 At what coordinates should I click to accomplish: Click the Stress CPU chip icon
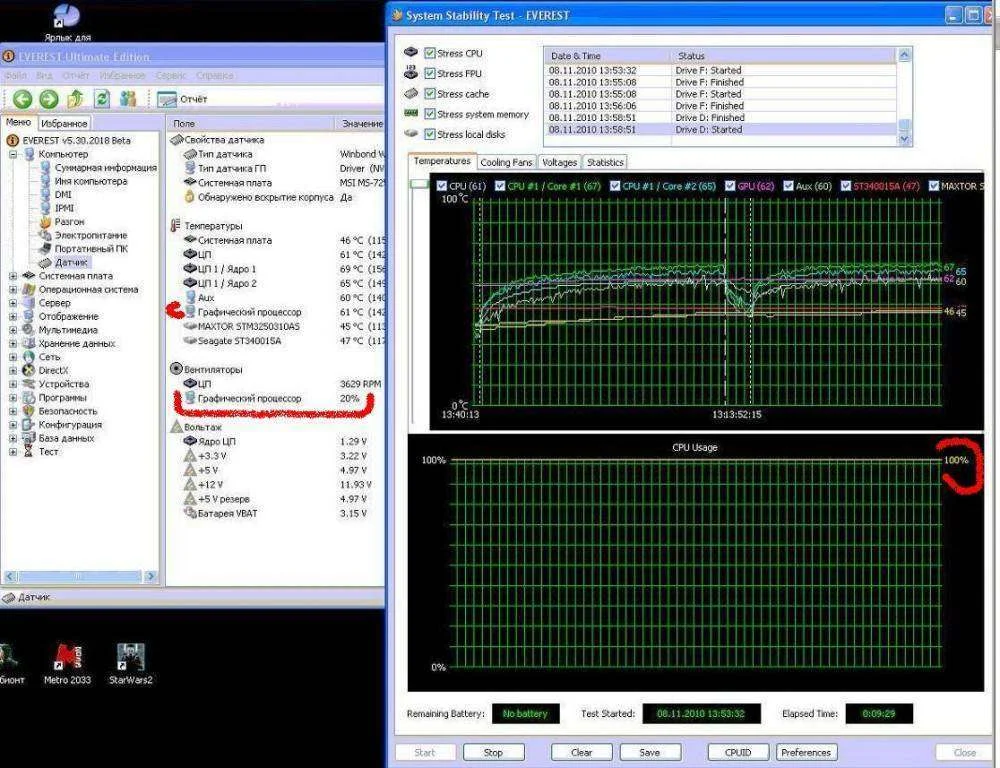(x=411, y=52)
